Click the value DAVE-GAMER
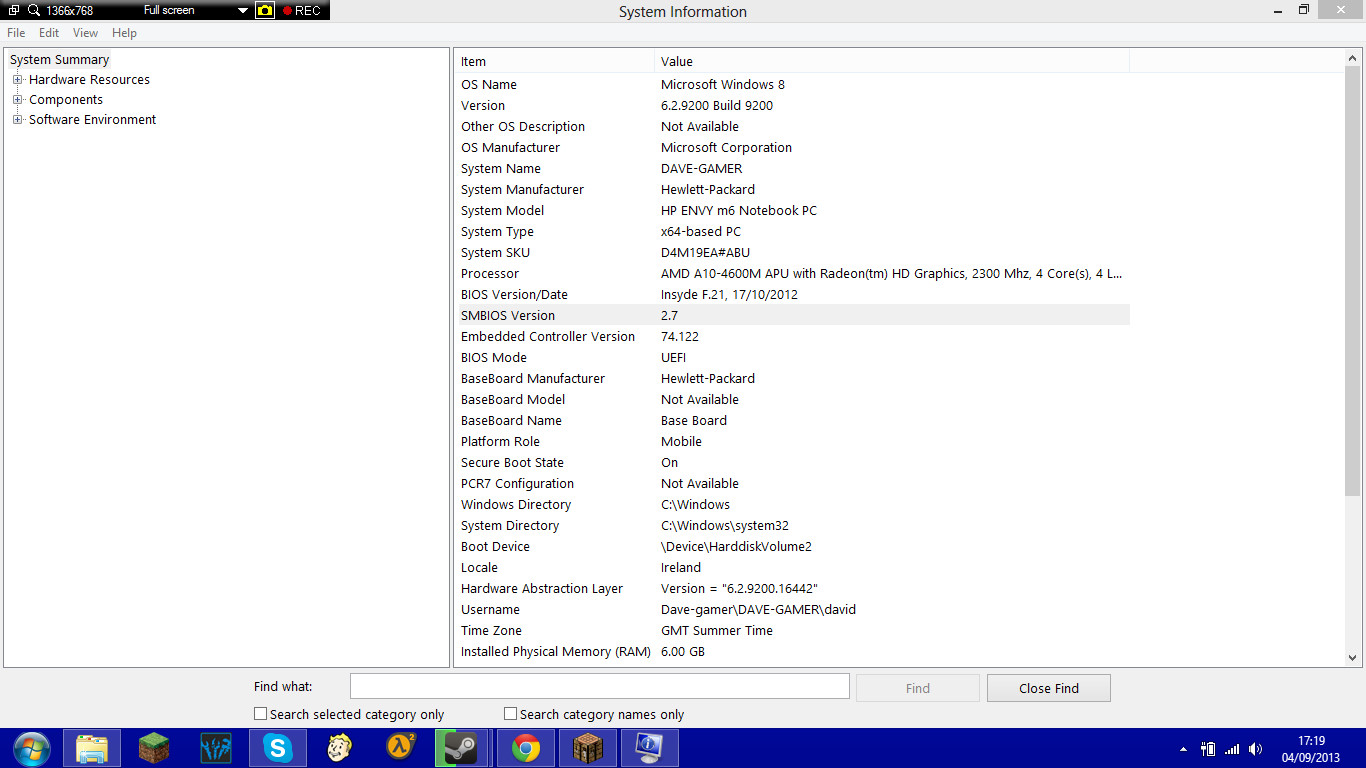The image size is (1366, 768). coord(702,169)
